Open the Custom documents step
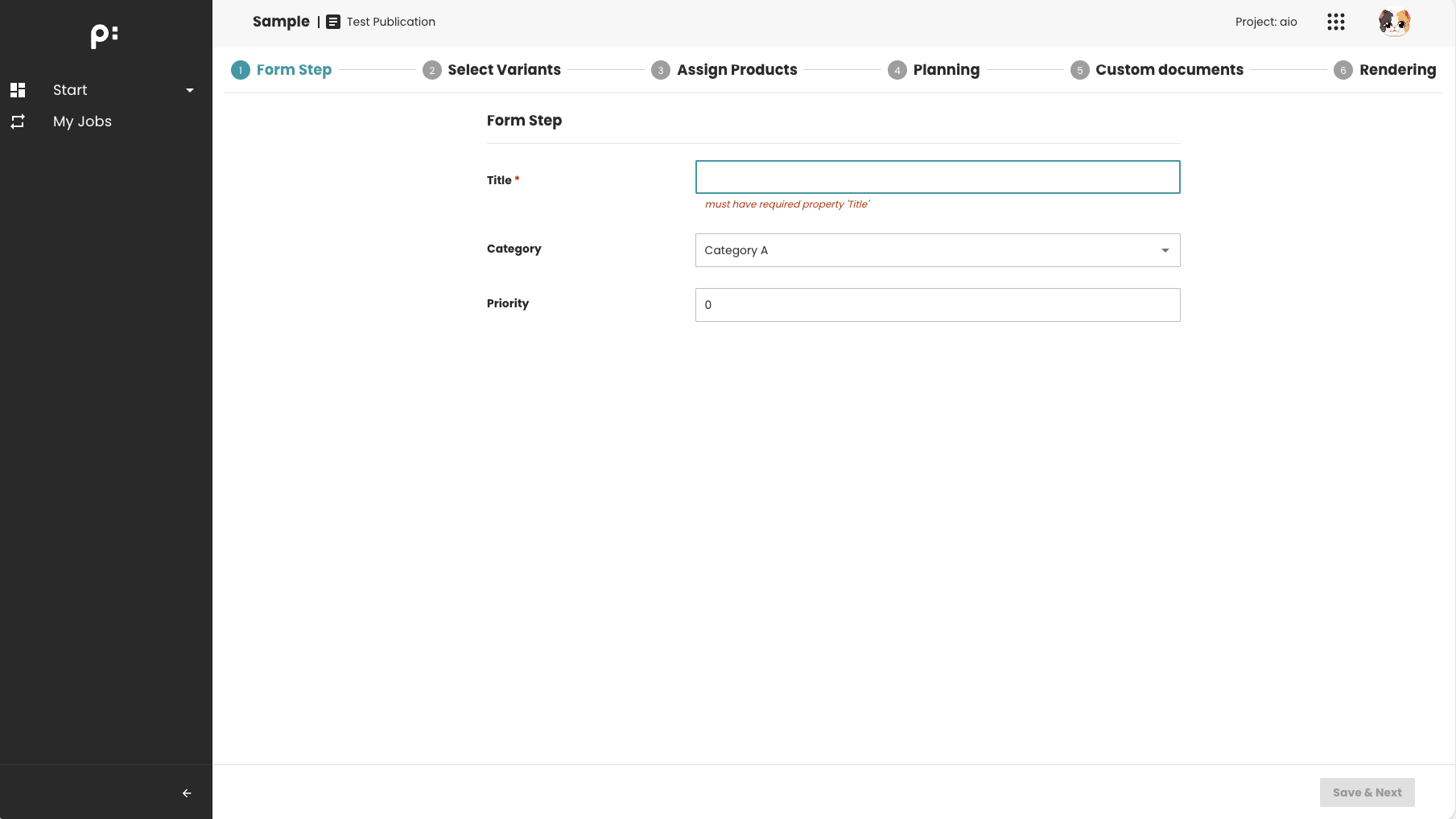1456x819 pixels. pos(1169,70)
